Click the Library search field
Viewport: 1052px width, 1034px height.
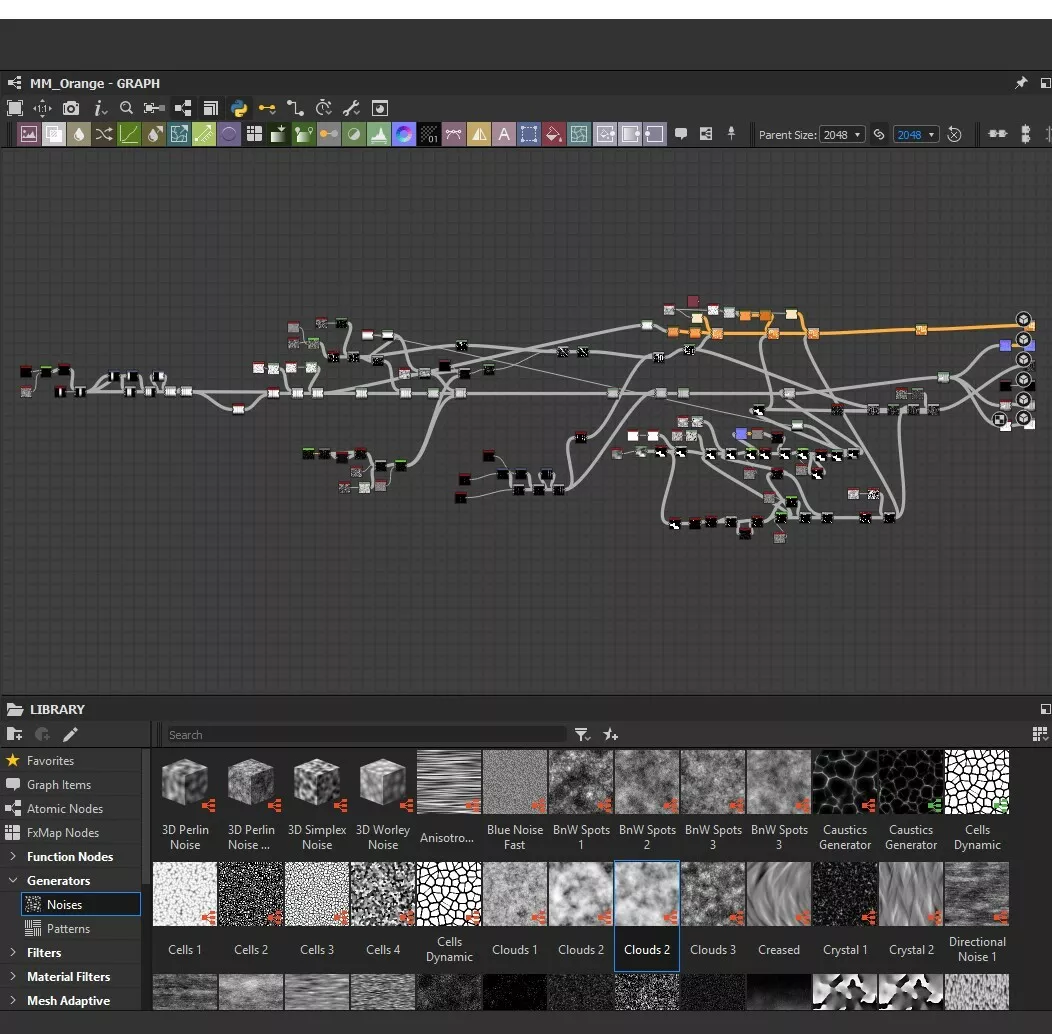click(x=365, y=735)
